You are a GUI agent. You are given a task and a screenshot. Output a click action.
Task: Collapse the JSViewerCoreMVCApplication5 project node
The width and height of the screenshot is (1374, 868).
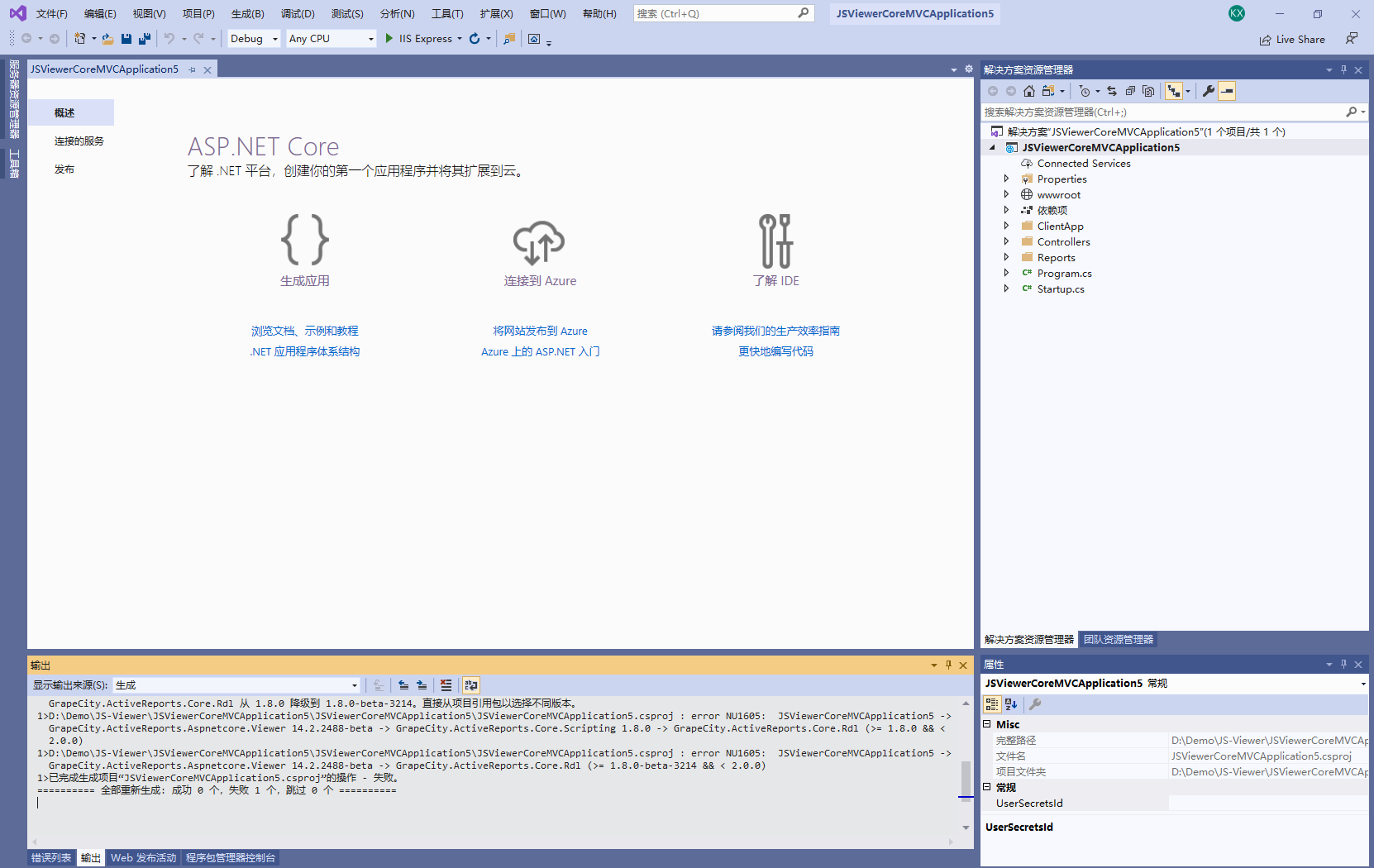[992, 147]
